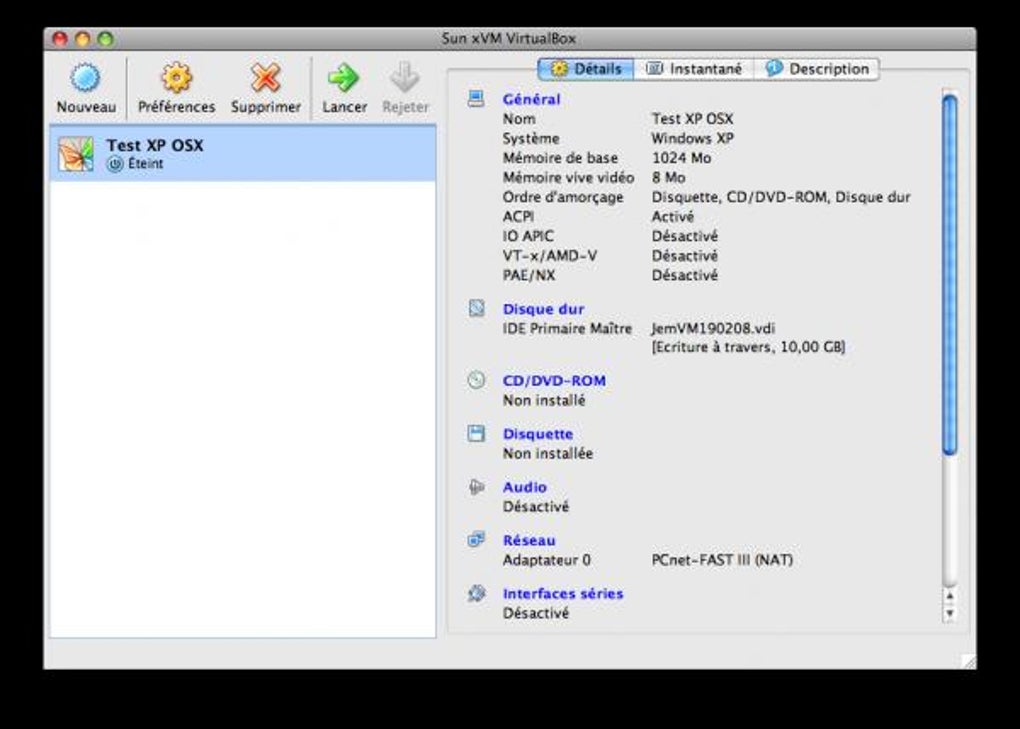Image resolution: width=1020 pixels, height=729 pixels.
Task: Click the "8 Mo" video memory value
Action: pyautogui.click(x=668, y=178)
